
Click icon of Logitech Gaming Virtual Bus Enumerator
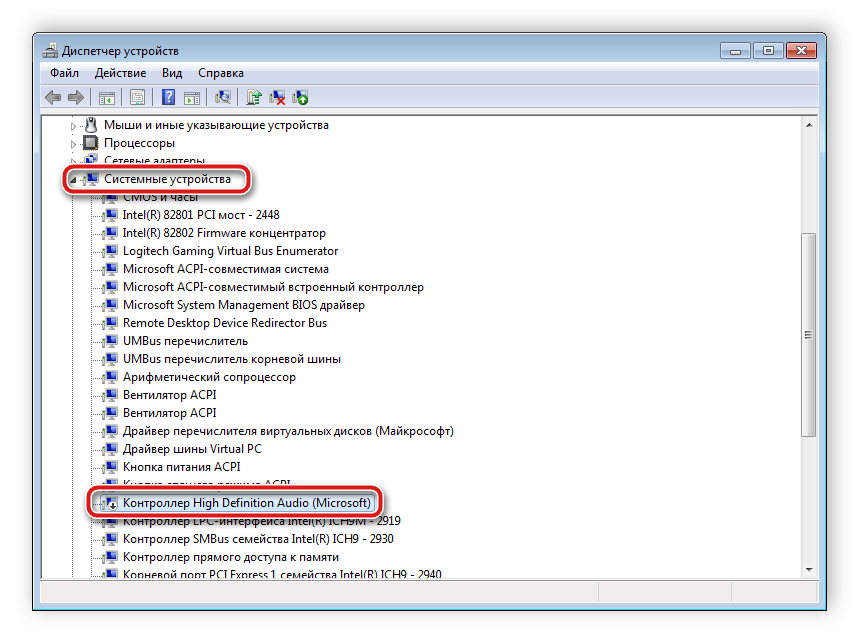pyautogui.click(x=110, y=251)
